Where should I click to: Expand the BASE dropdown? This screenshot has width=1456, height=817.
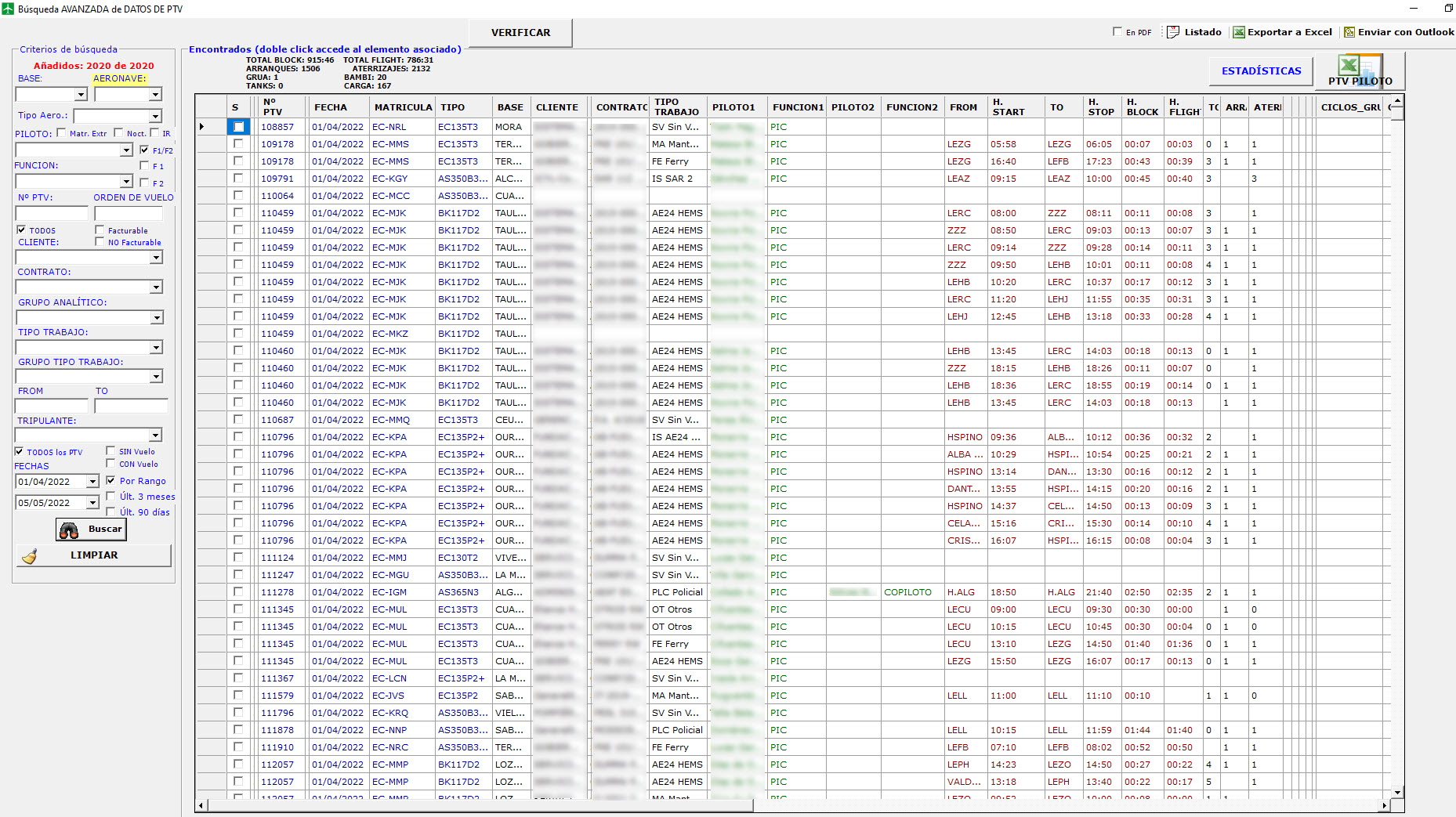[81, 95]
